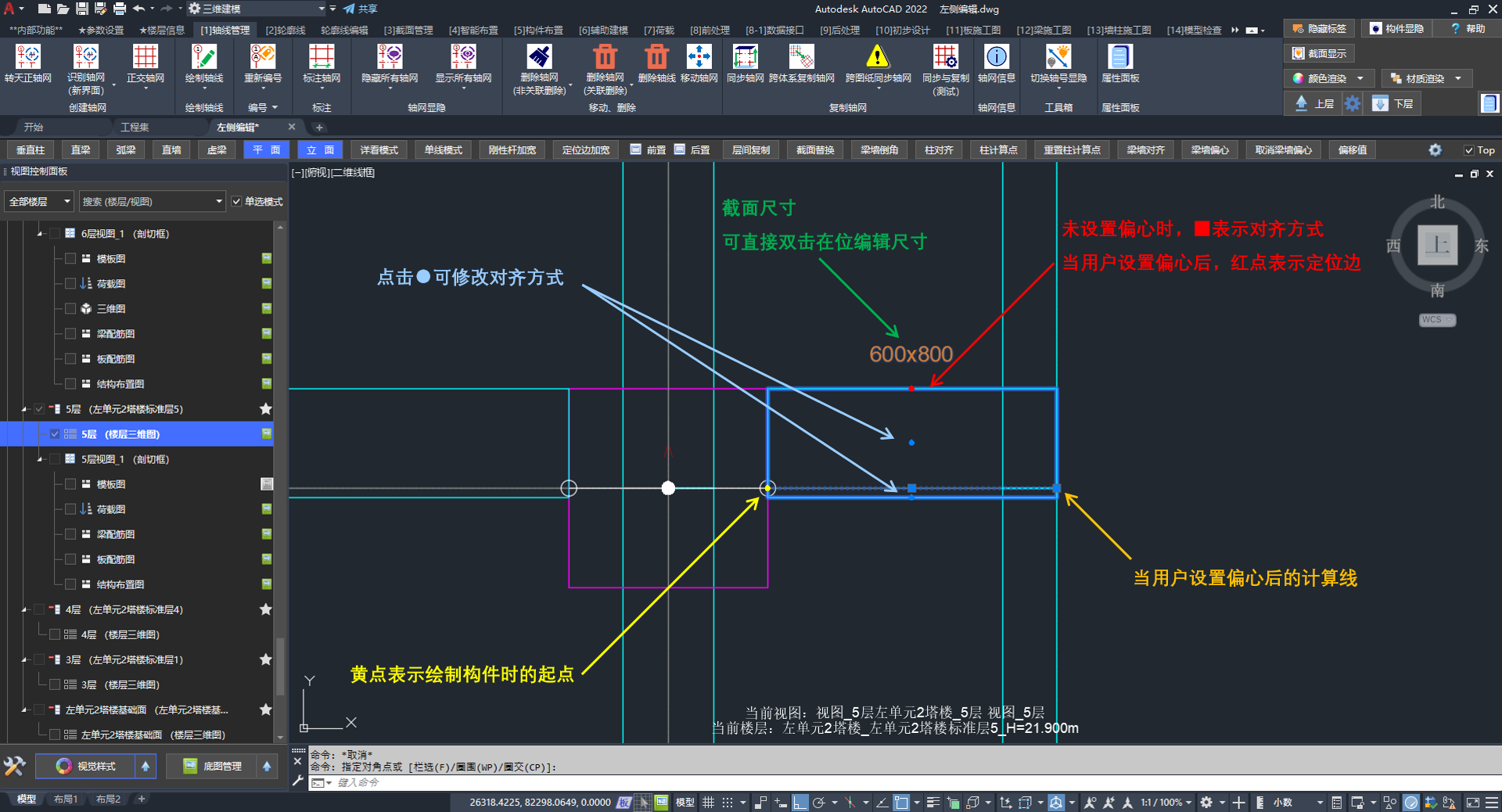Toggle the 单选模式 checkbox
This screenshot has width=1502, height=812.
pos(237,202)
